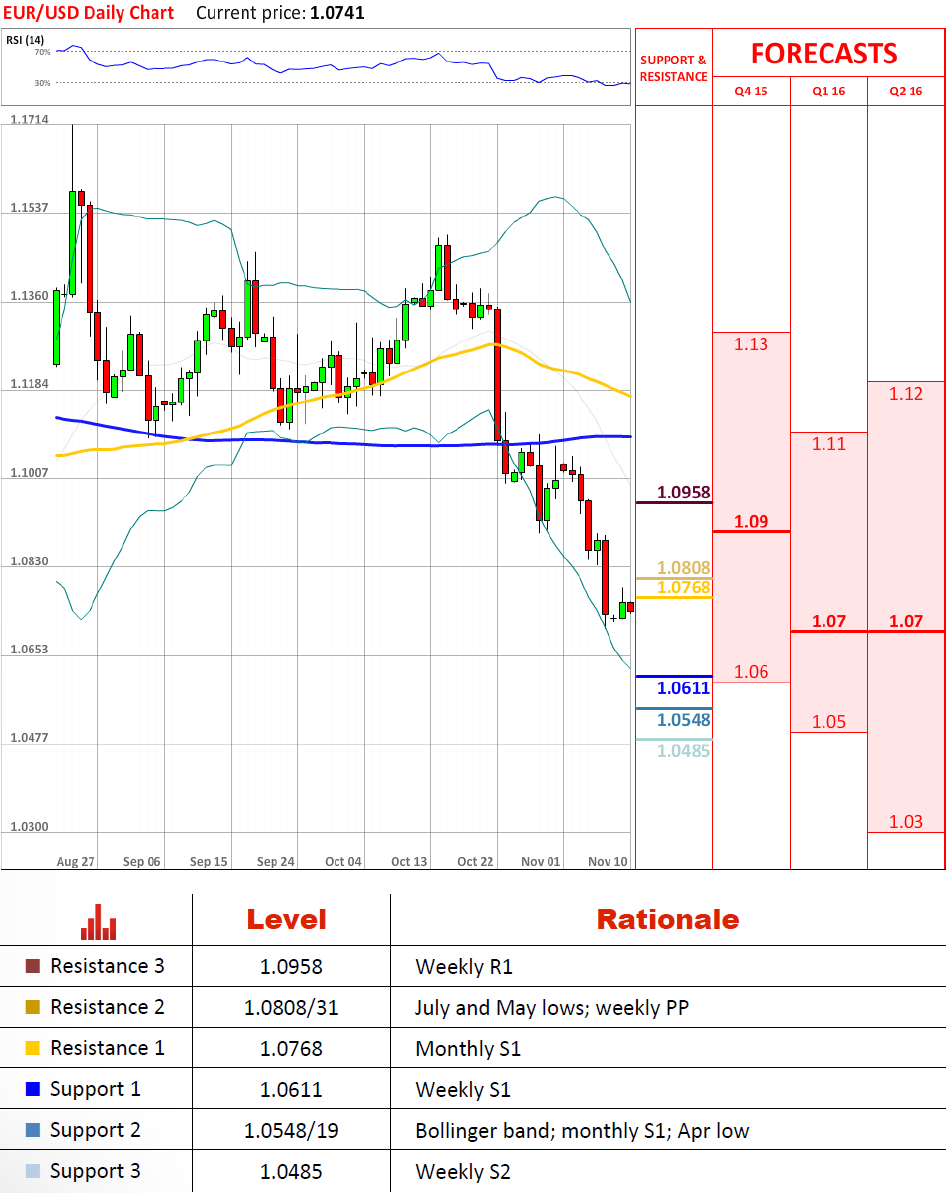Select the 'Resistance 3' row label

pyautogui.click(x=107, y=966)
